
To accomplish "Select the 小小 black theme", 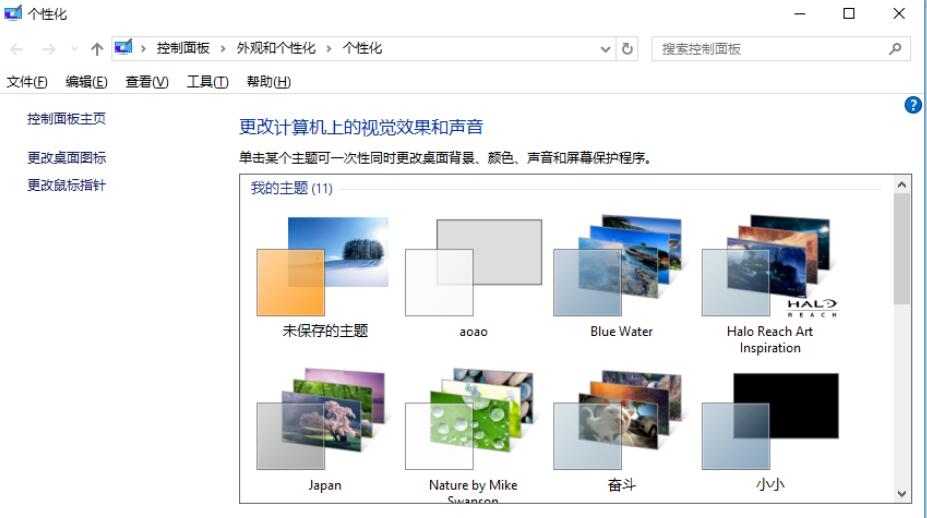I will click(770, 431).
